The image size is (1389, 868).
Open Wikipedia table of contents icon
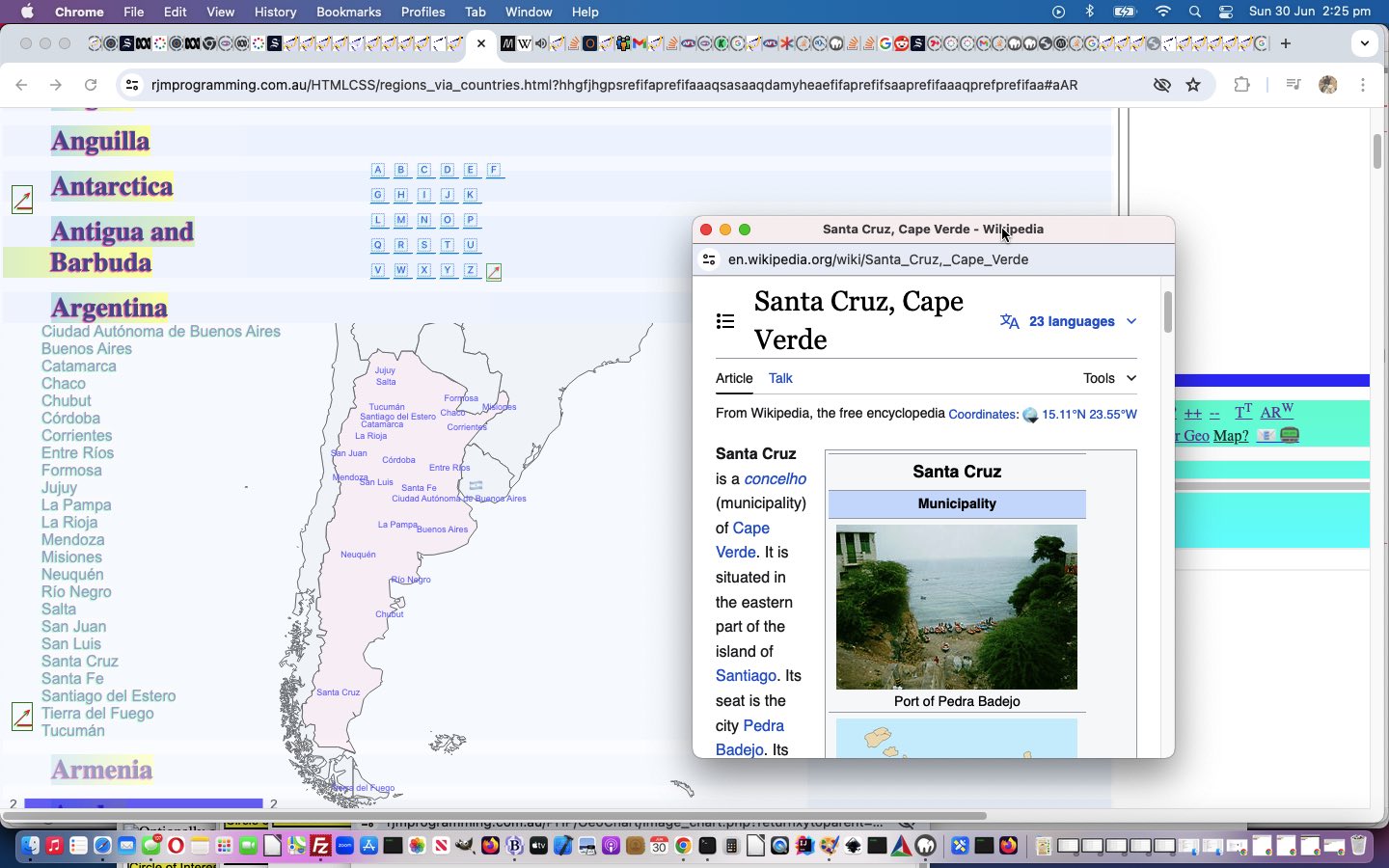[725, 321]
